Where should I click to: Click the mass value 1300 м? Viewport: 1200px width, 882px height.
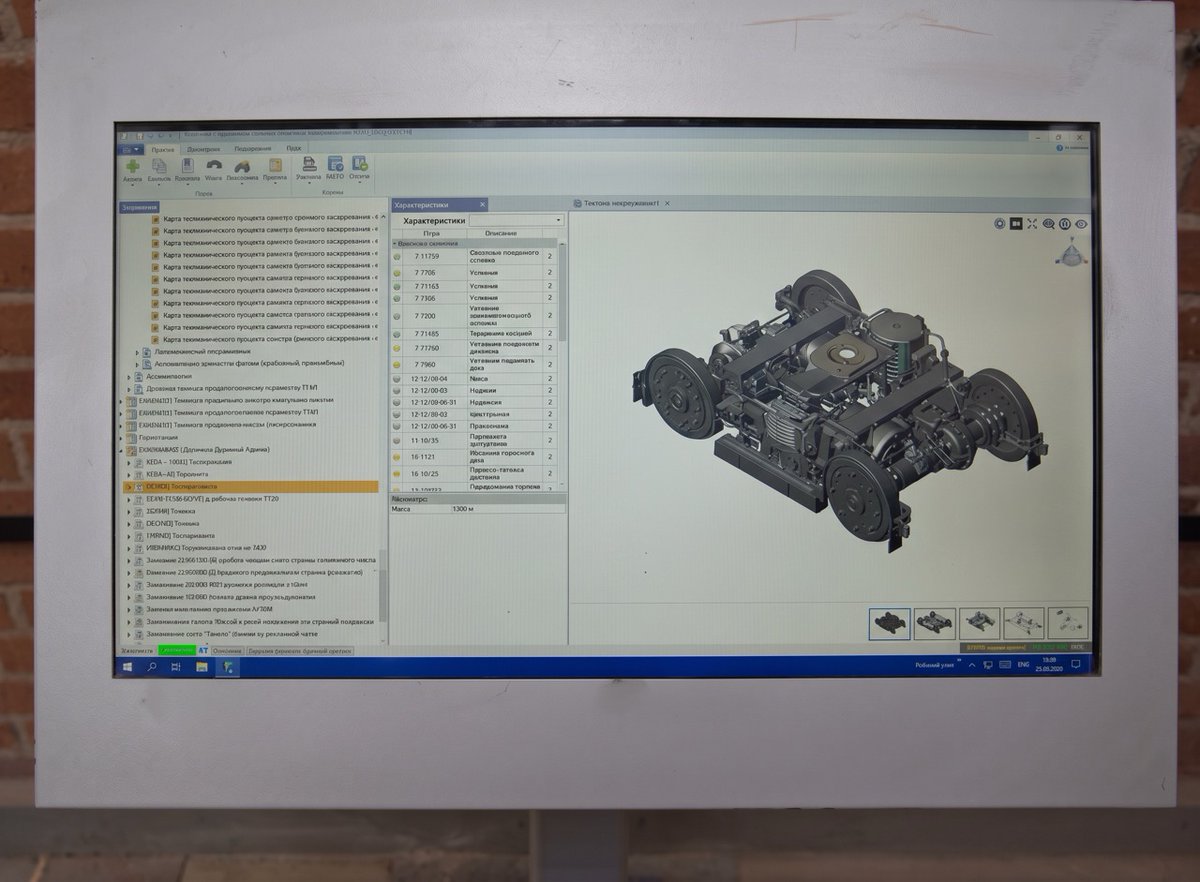pos(463,509)
